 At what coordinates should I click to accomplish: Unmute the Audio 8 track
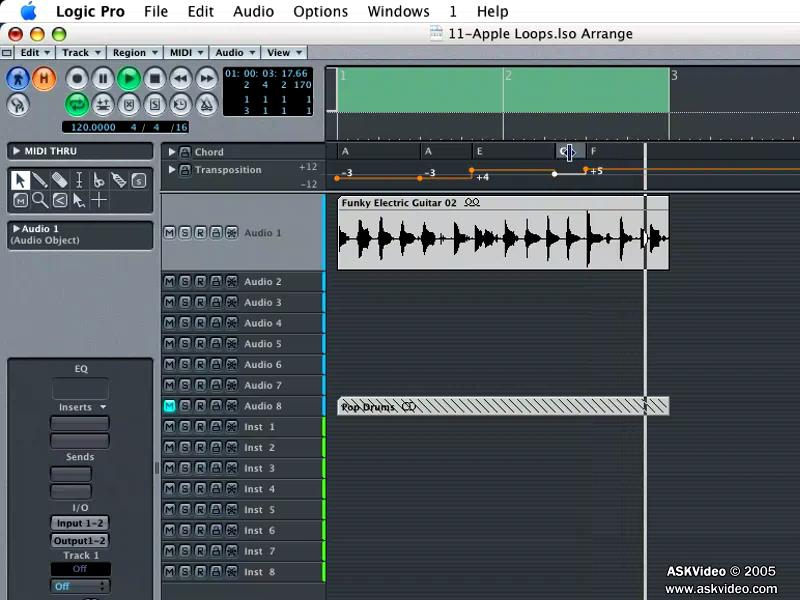(170, 406)
